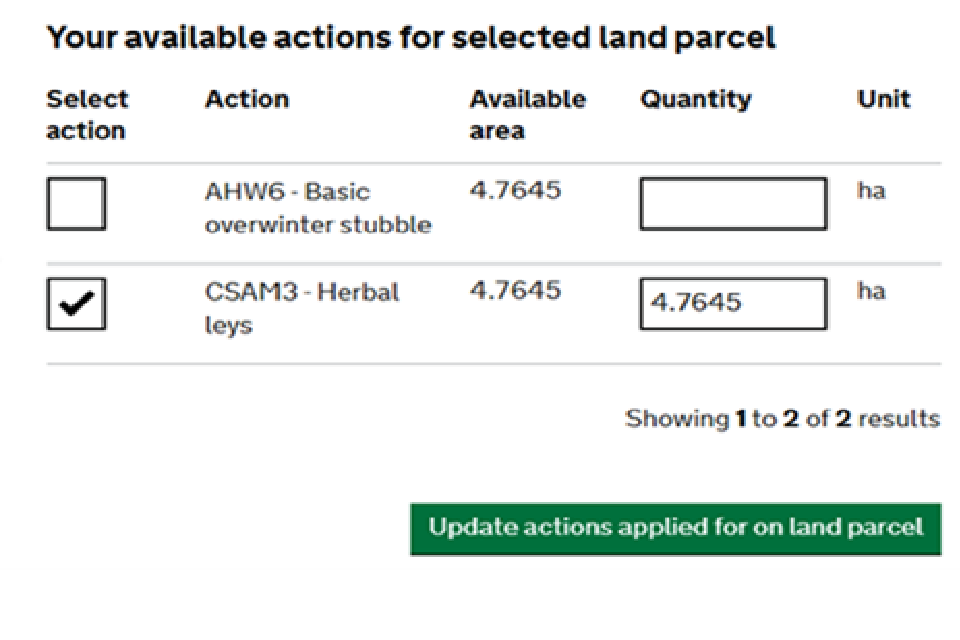The height and width of the screenshot is (640, 960).
Task: Click the 'AHW6 - Basic overwinter stubble' action name
Action: (317, 208)
